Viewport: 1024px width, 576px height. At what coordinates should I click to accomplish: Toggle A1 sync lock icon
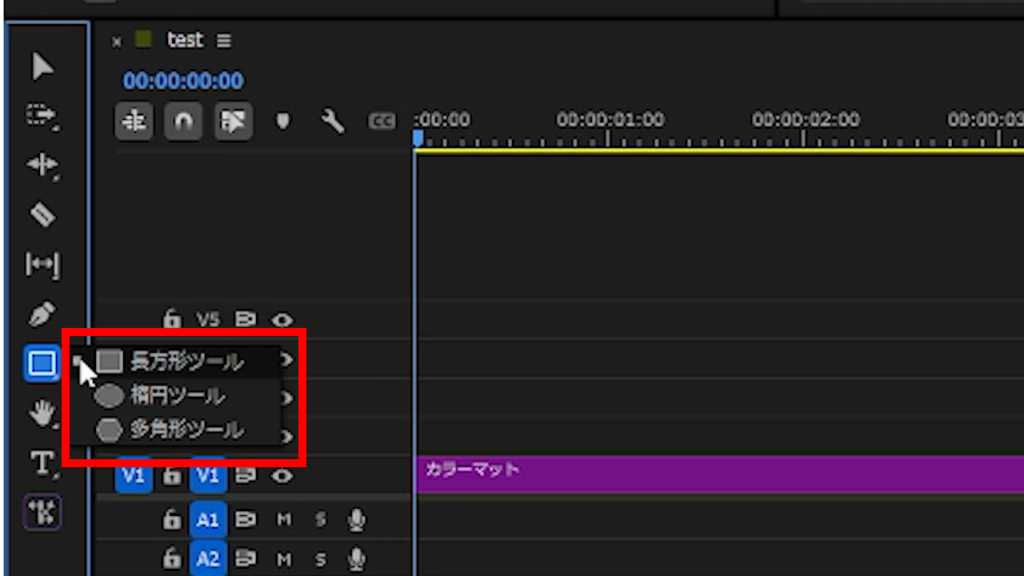[245, 520]
